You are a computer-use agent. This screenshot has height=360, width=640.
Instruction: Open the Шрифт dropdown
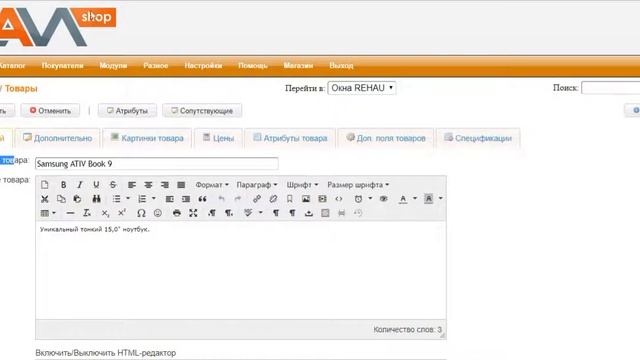click(302, 185)
